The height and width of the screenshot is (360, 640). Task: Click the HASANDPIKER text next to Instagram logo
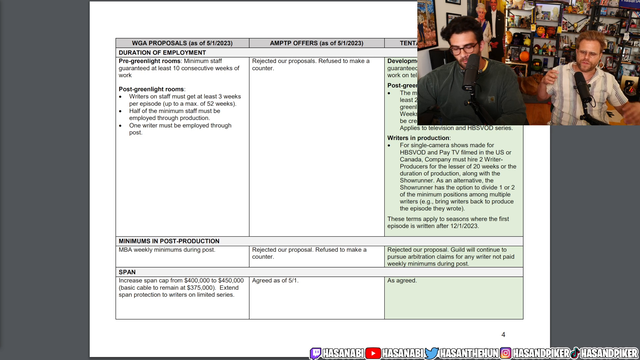pyautogui.click(x=541, y=353)
